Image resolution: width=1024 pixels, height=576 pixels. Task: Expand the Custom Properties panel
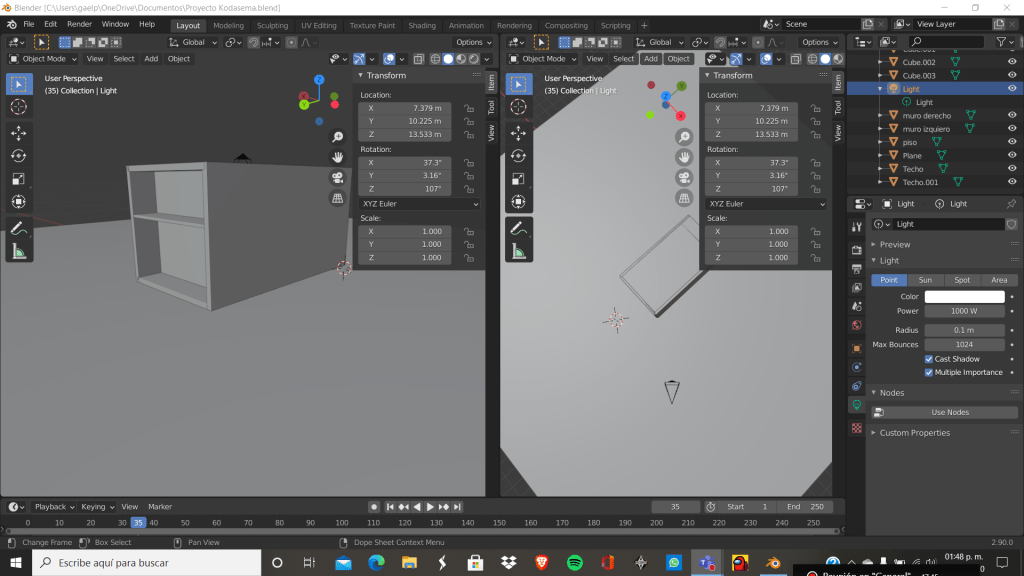tap(914, 433)
